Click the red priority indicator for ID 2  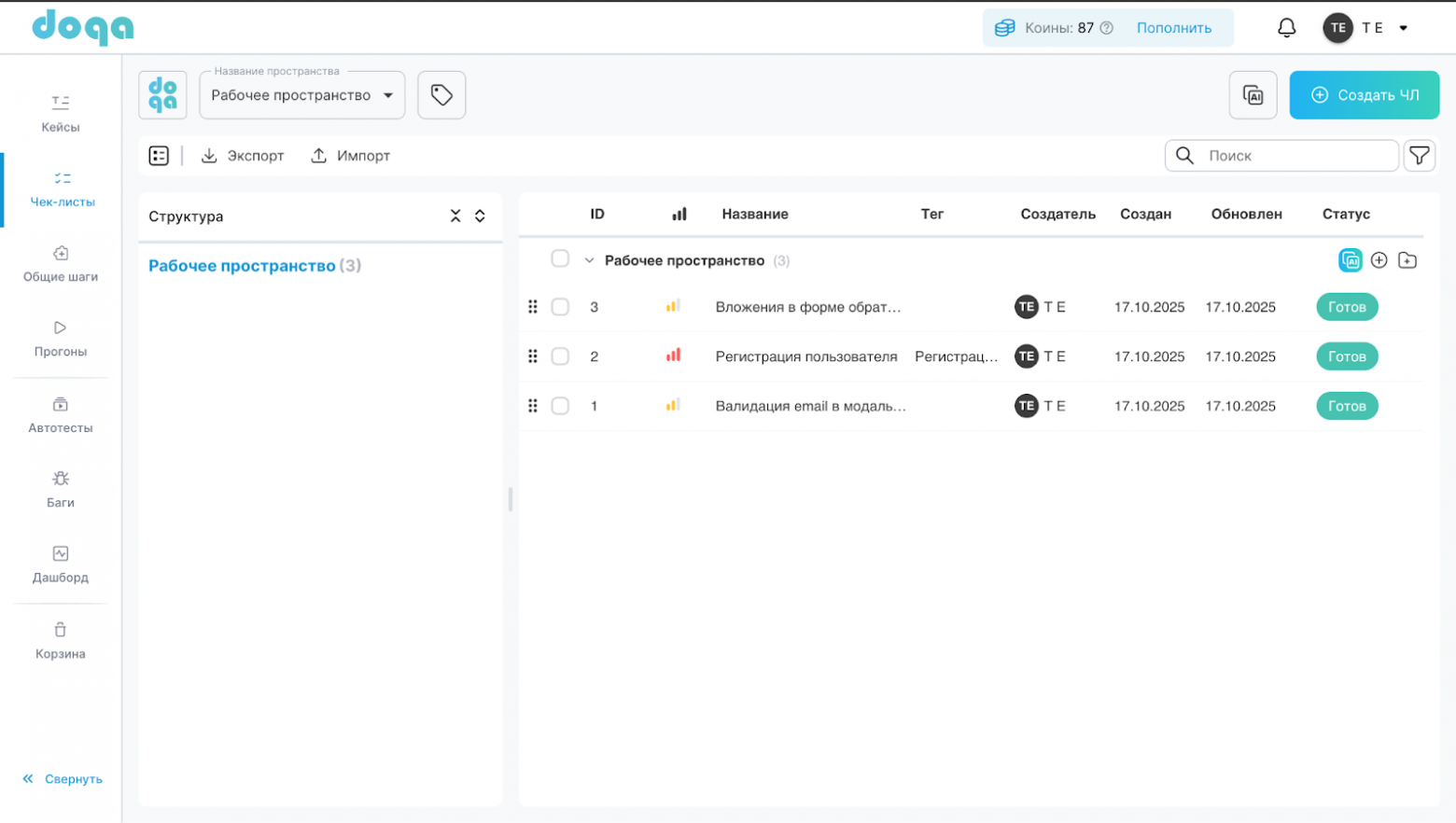pyautogui.click(x=673, y=356)
